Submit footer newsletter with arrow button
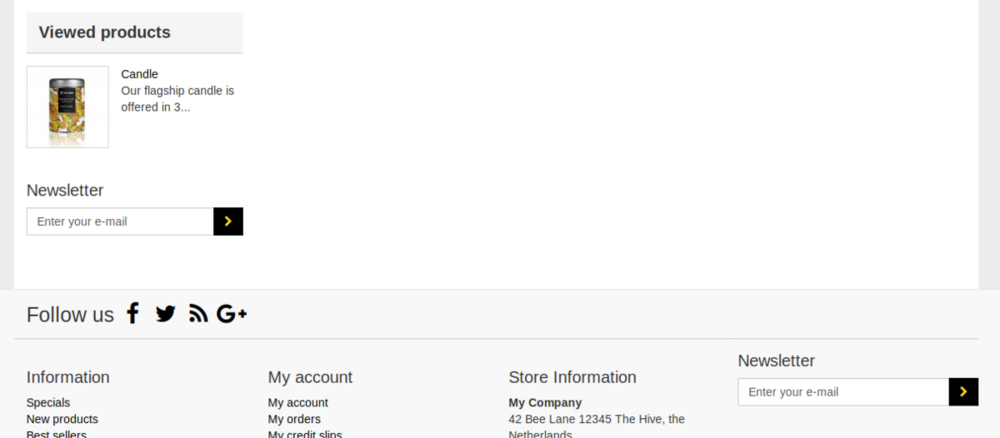The height and width of the screenshot is (438, 1000). 963,392
